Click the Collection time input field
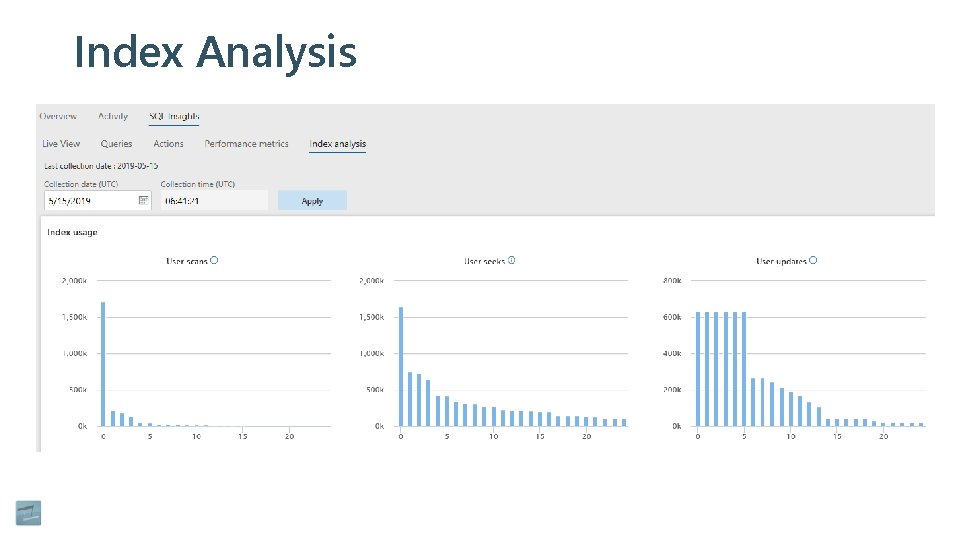This screenshot has width=960, height=540. [214, 200]
